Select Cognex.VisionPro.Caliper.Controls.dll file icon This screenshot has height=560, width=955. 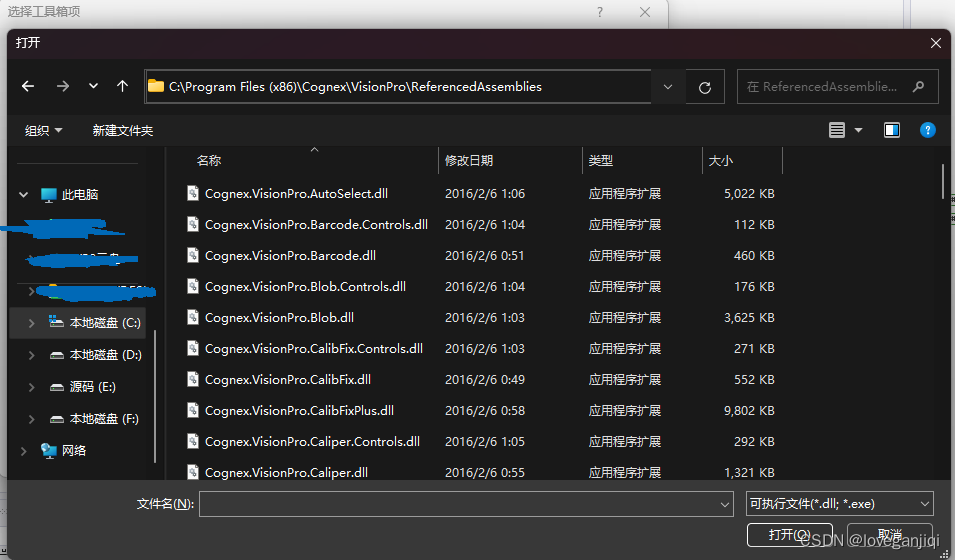click(x=192, y=441)
